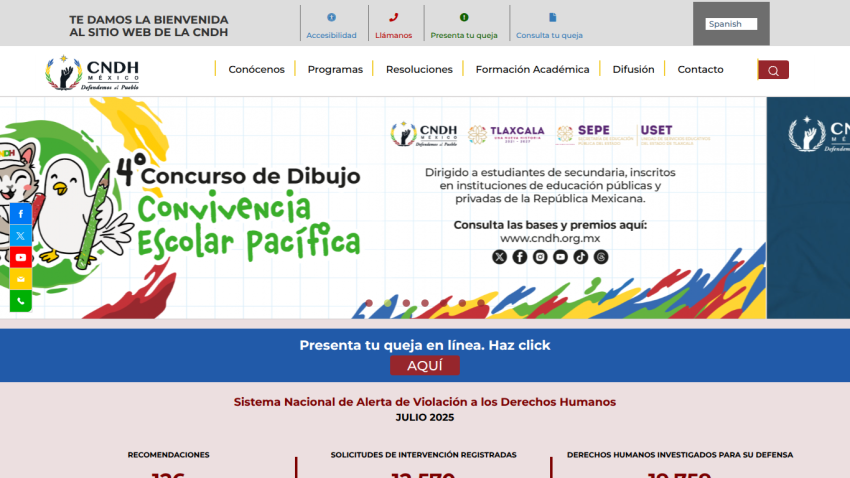Viewport: 850px width, 478px height.
Task: Open the Resoluciones menu
Action: coord(419,69)
